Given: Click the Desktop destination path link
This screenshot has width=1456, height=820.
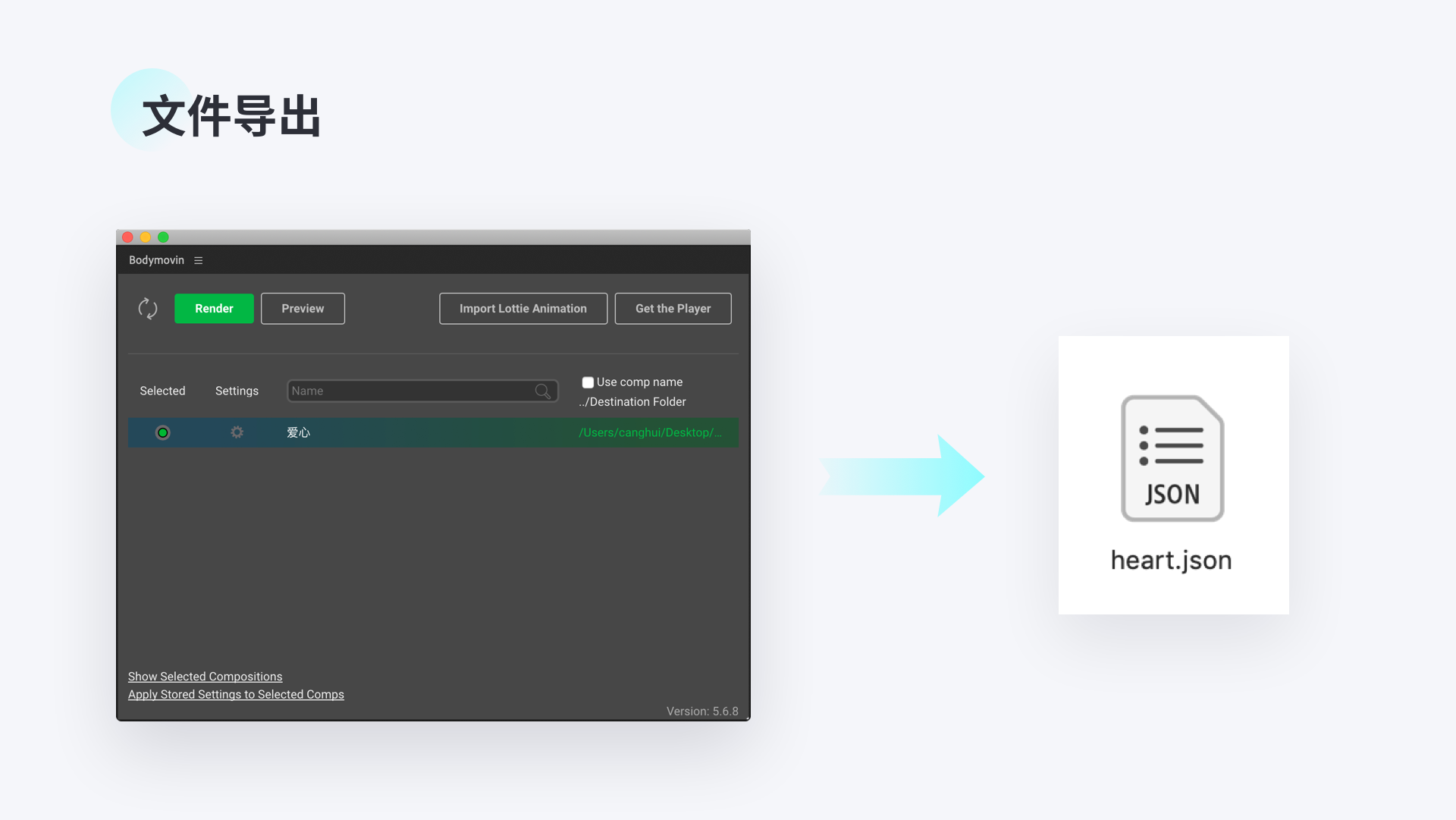Looking at the screenshot, I should click(x=650, y=433).
